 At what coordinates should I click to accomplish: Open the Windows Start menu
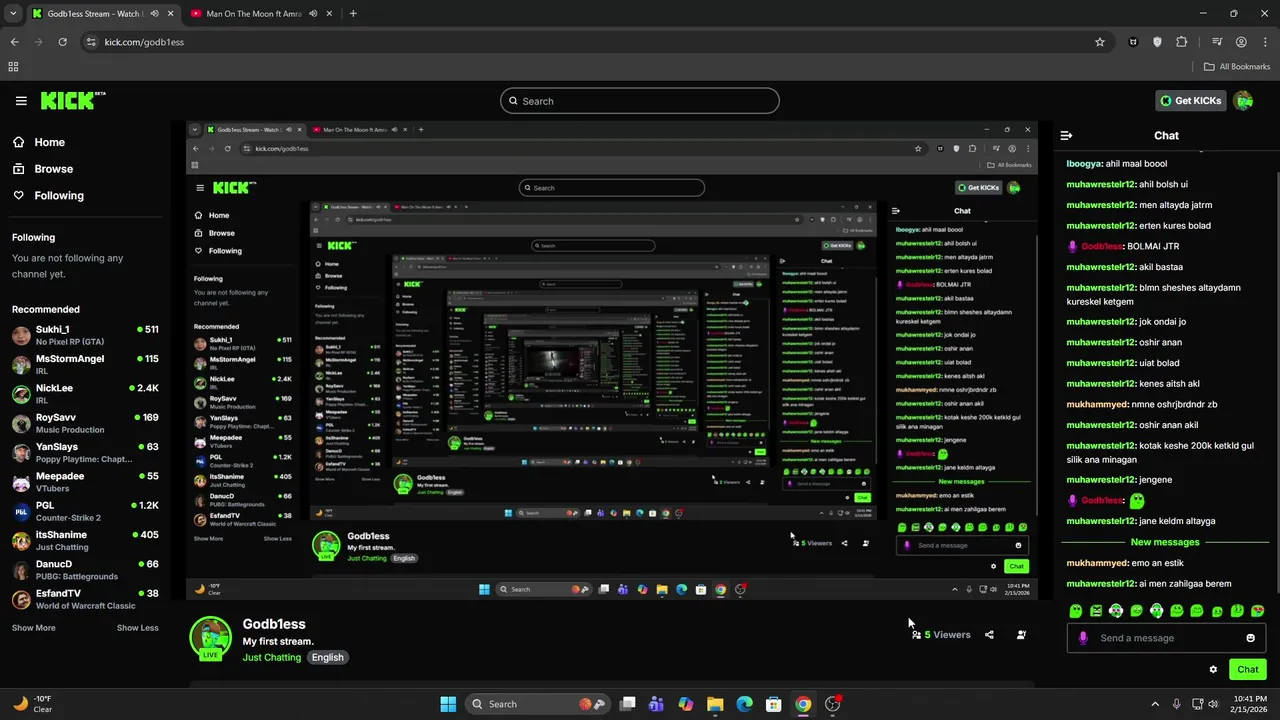(x=448, y=704)
